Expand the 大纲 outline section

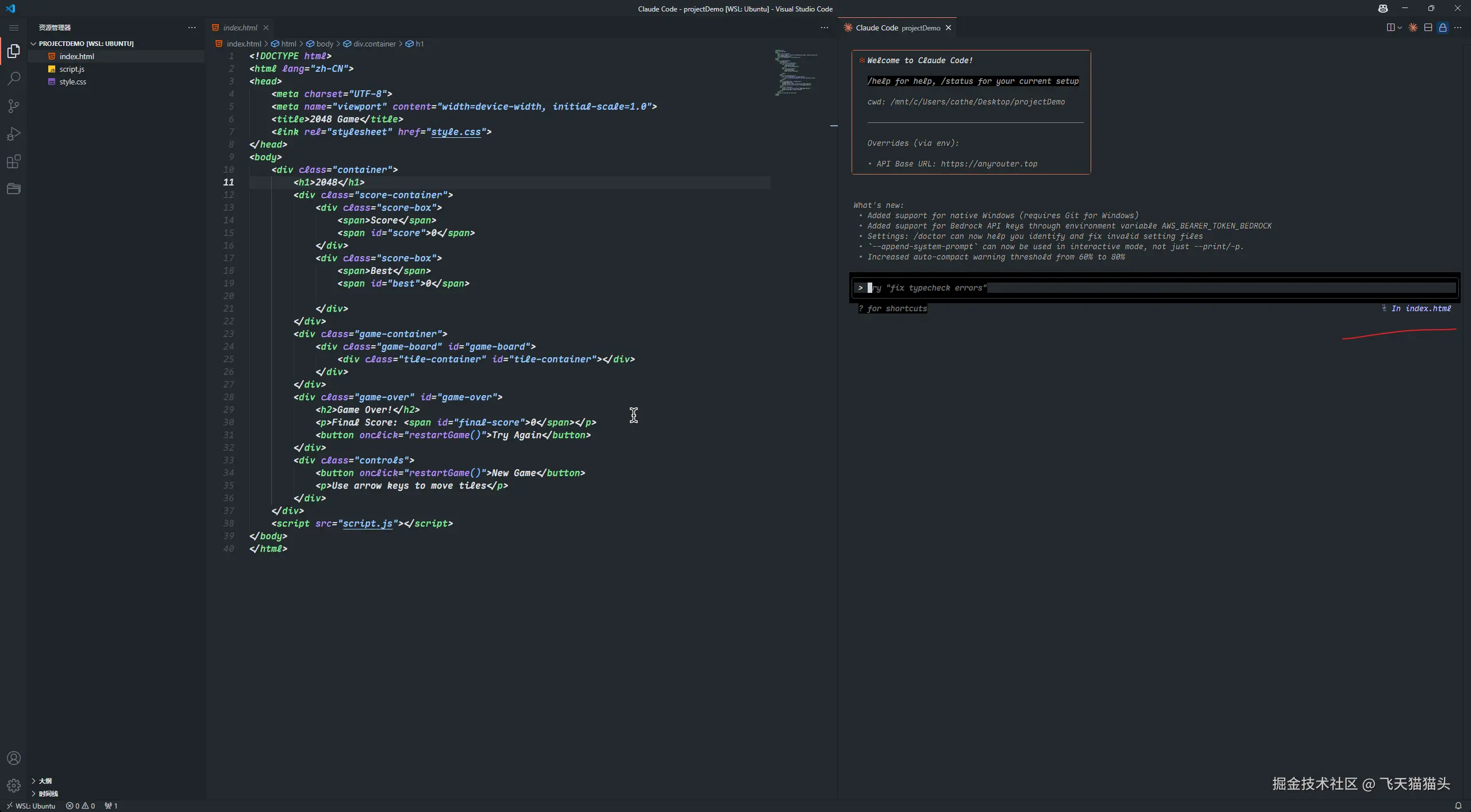[45, 781]
